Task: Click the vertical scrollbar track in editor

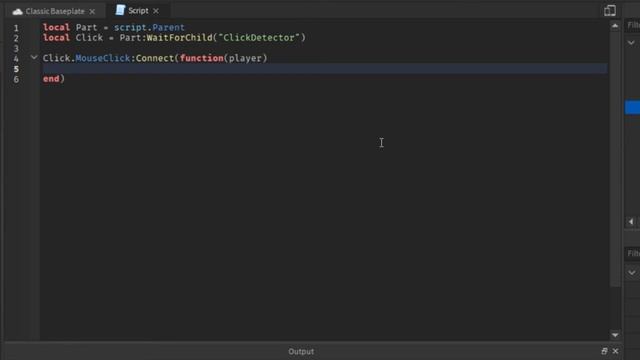Action: click(x=615, y=180)
